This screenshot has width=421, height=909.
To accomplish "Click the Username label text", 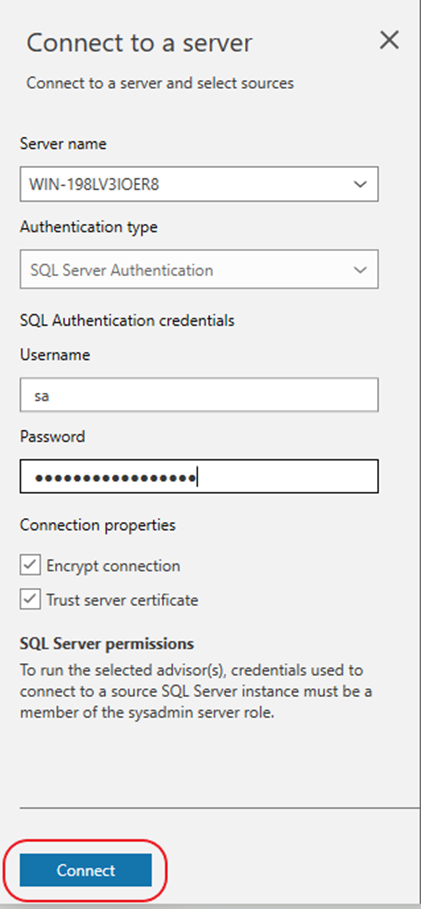I will tap(55, 355).
